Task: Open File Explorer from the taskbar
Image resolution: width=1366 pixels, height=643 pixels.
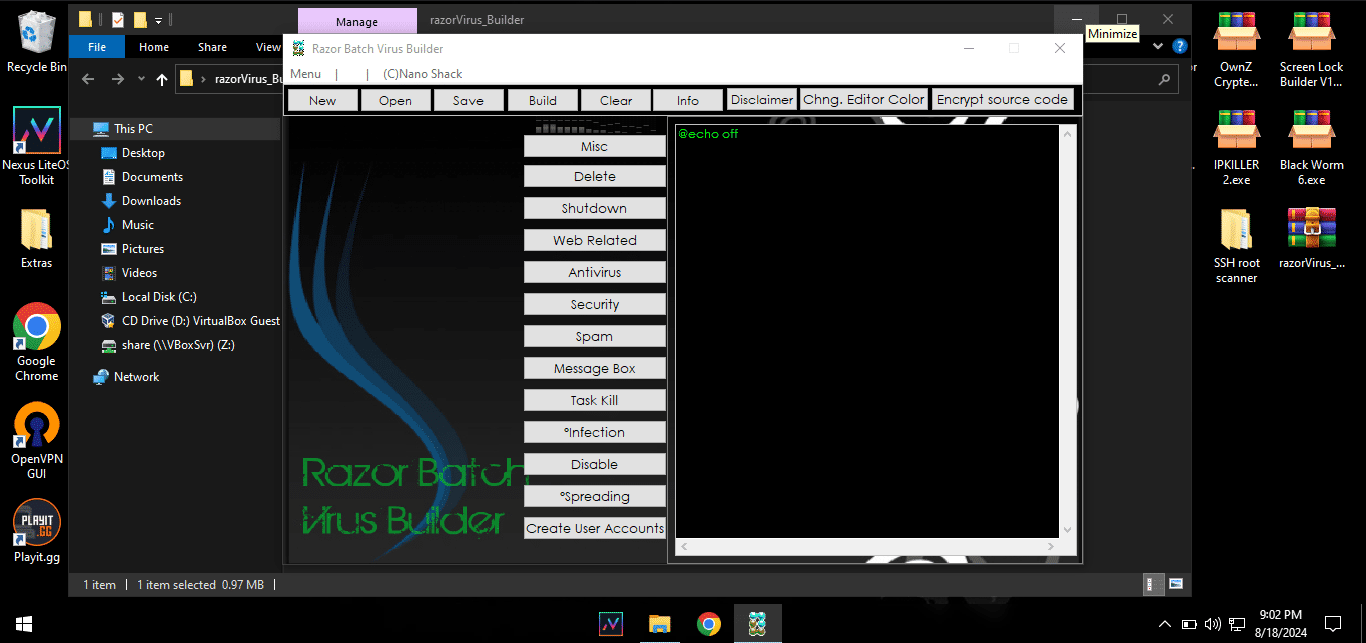Action: [x=659, y=624]
